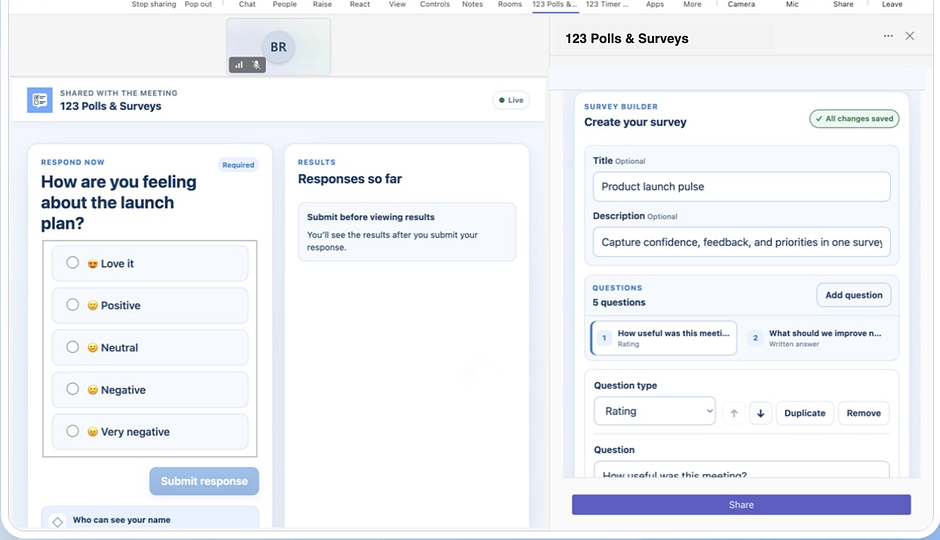The image size is (940, 540).
Task: Select the Positive radio option
Action: click(73, 304)
